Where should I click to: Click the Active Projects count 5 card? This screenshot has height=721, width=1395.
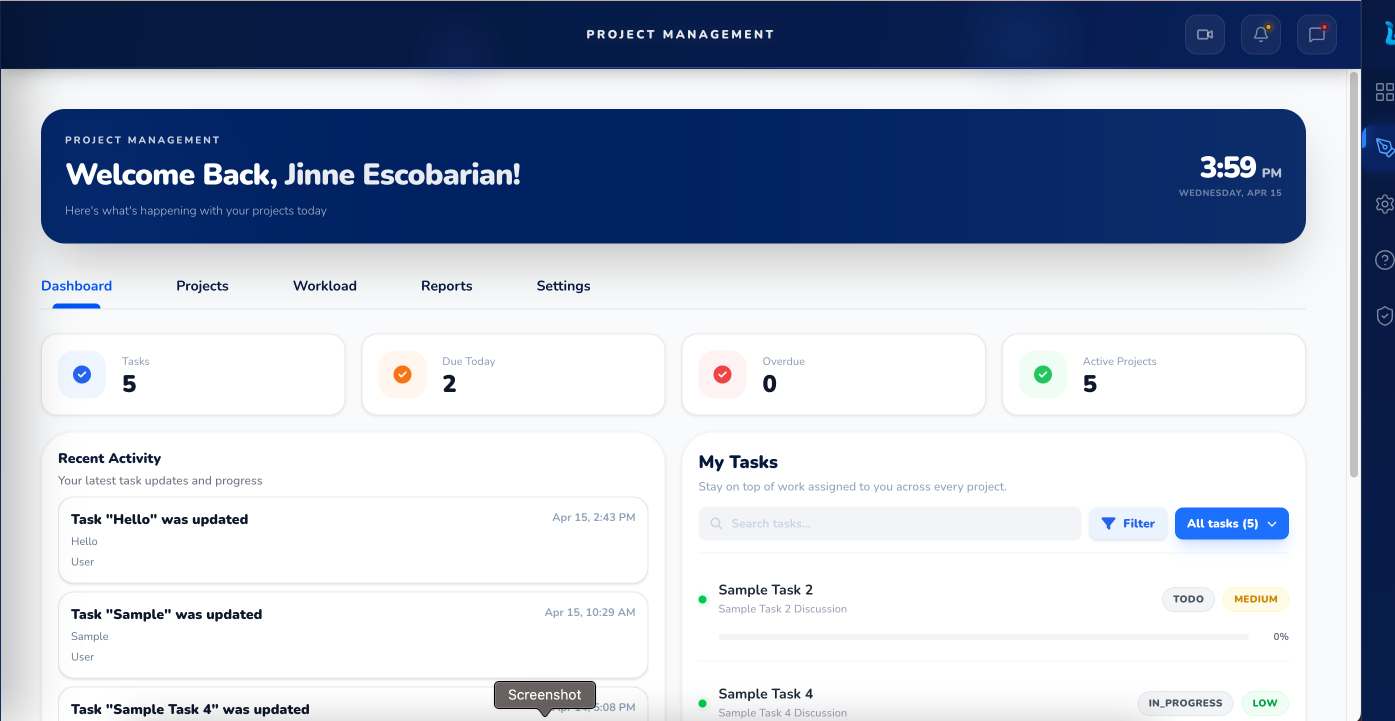[x=1153, y=374]
